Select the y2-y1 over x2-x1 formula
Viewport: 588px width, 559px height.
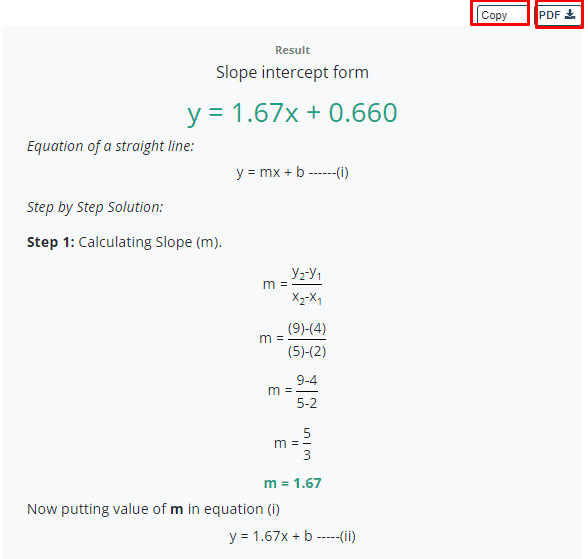pos(292,285)
